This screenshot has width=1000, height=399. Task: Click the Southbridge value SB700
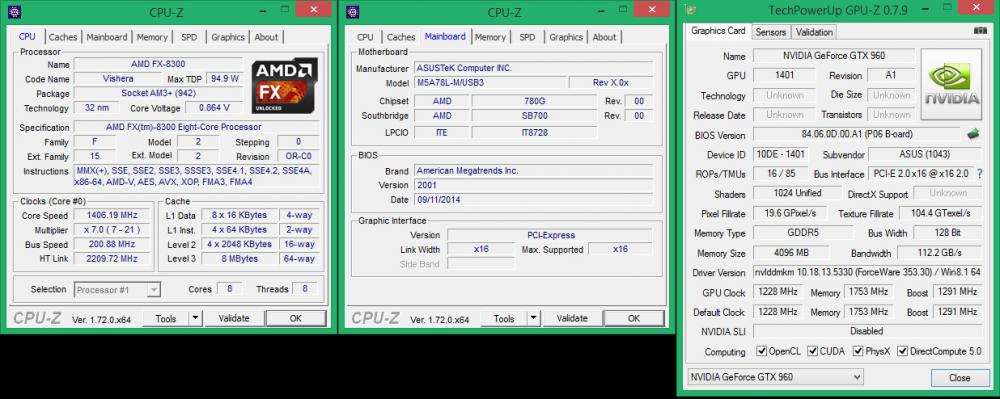(x=534, y=115)
